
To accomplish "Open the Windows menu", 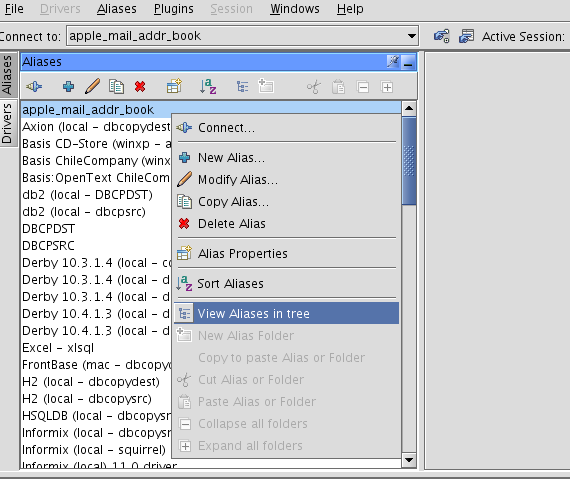I will point(294,9).
